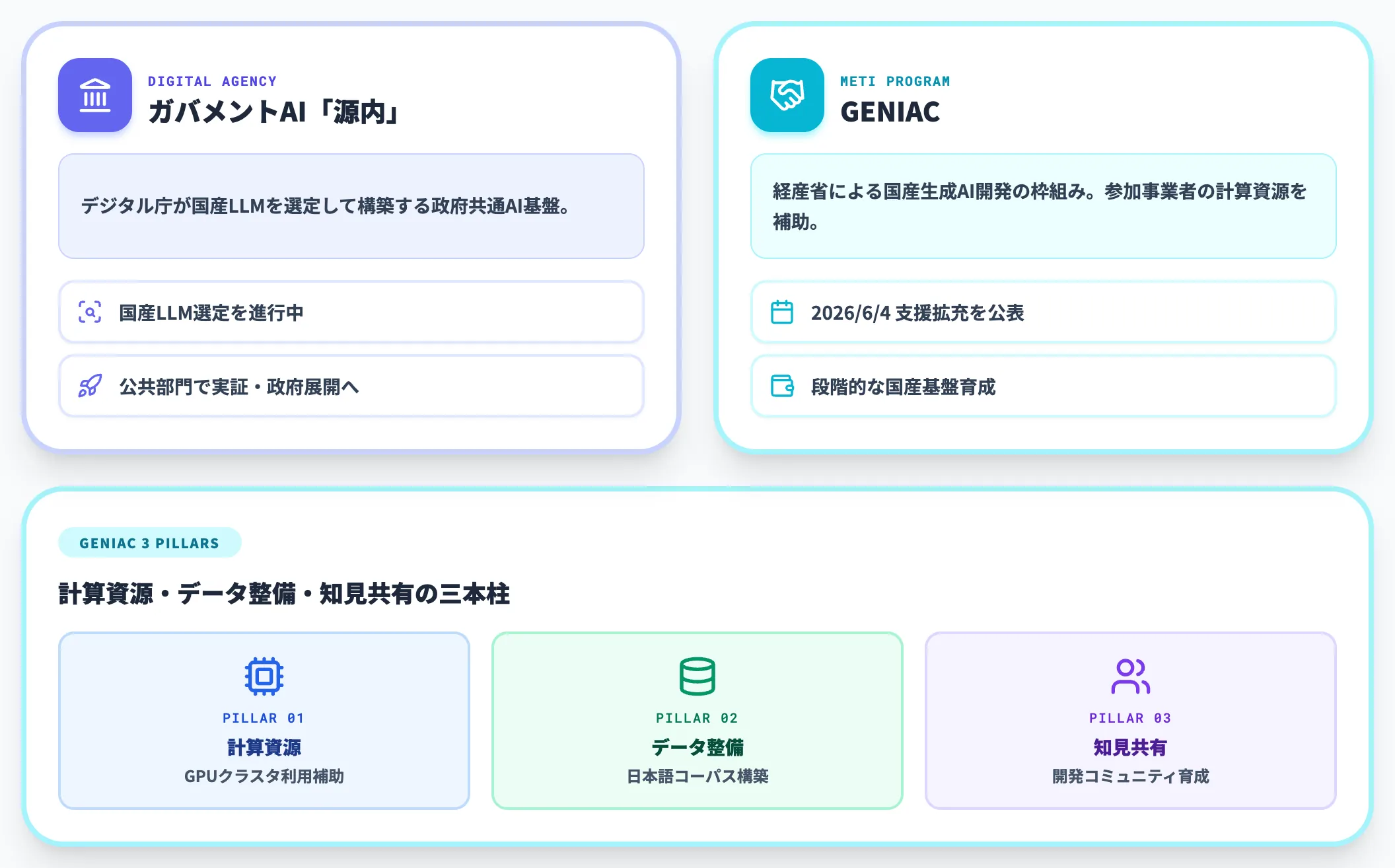Click the 日本語コーパス構築 text
The height and width of the screenshot is (868, 1395).
click(697, 776)
